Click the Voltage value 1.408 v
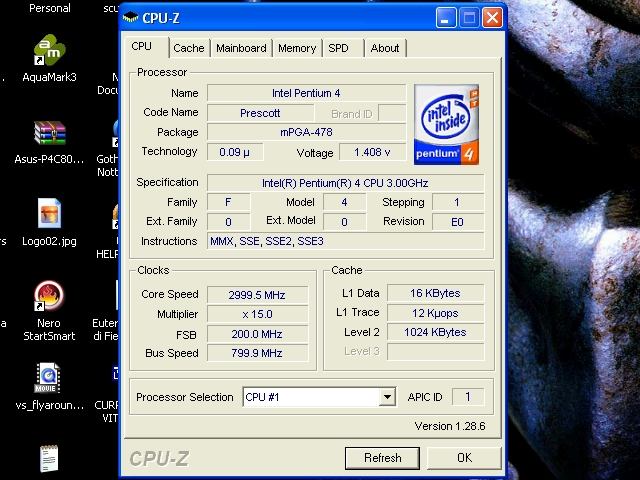The height and width of the screenshot is (480, 640). tap(372, 152)
